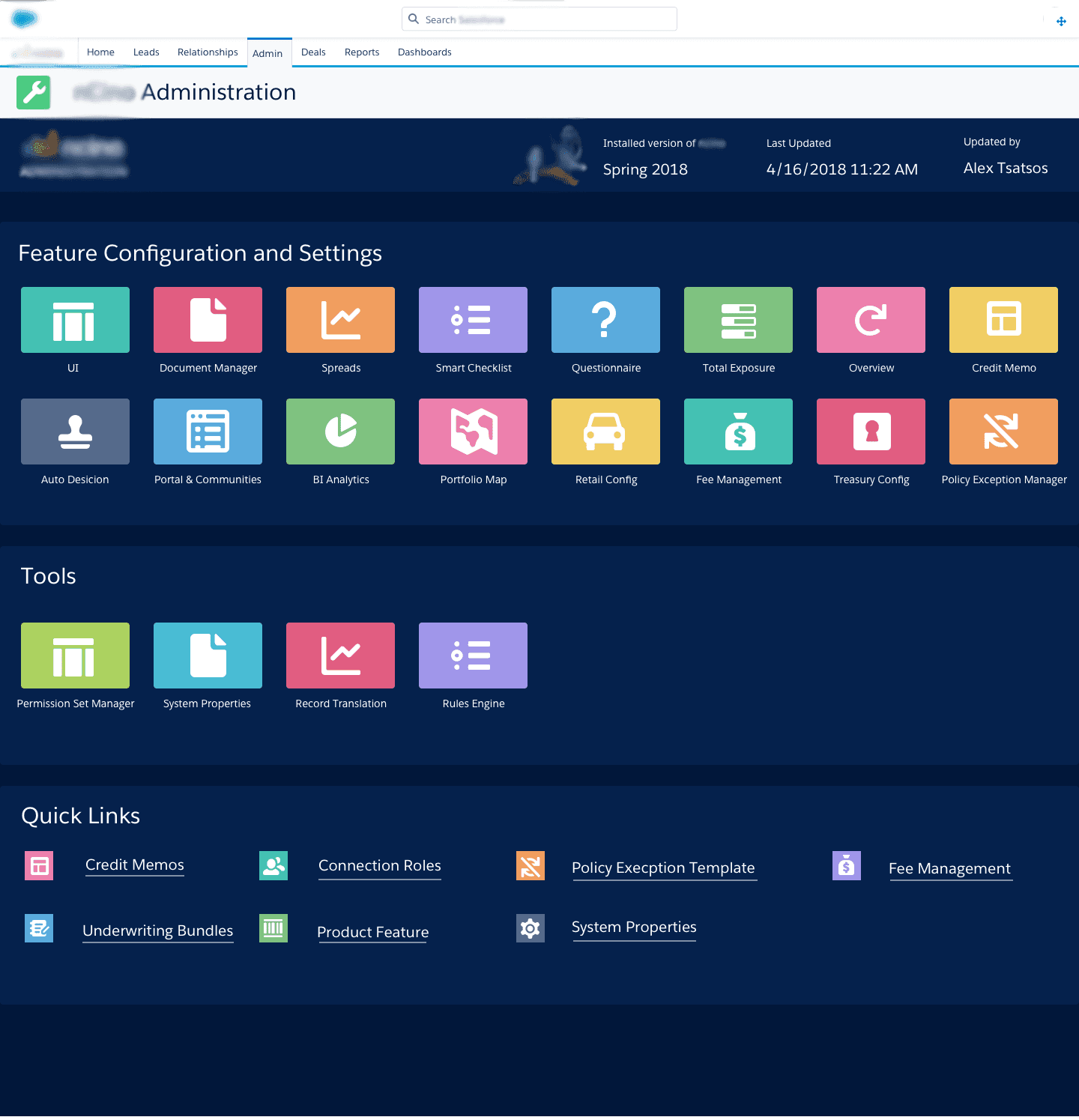
Task: Open the Auto Desicion stamp tile
Action: coord(75,432)
